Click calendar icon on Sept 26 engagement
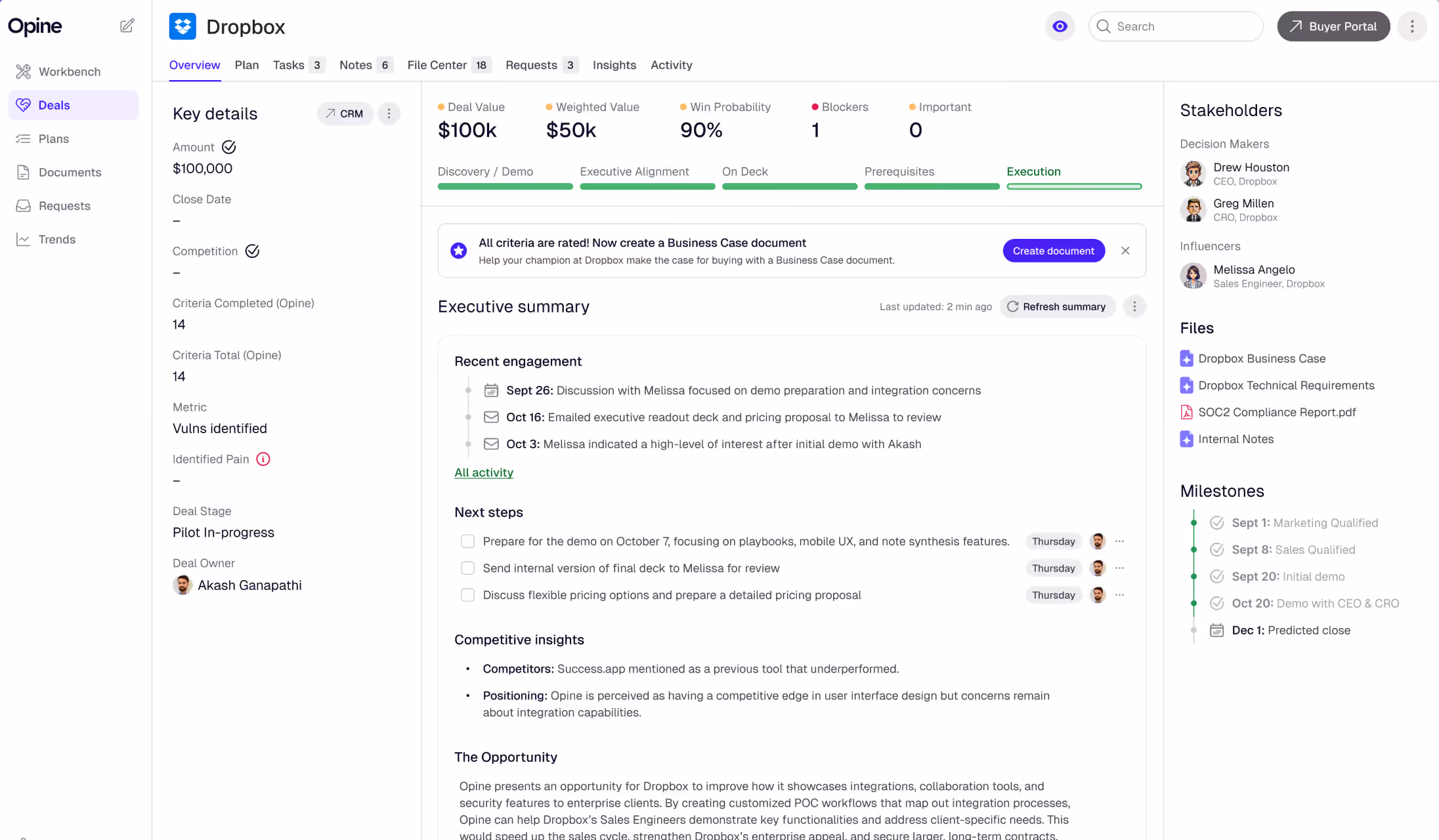 [491, 390]
